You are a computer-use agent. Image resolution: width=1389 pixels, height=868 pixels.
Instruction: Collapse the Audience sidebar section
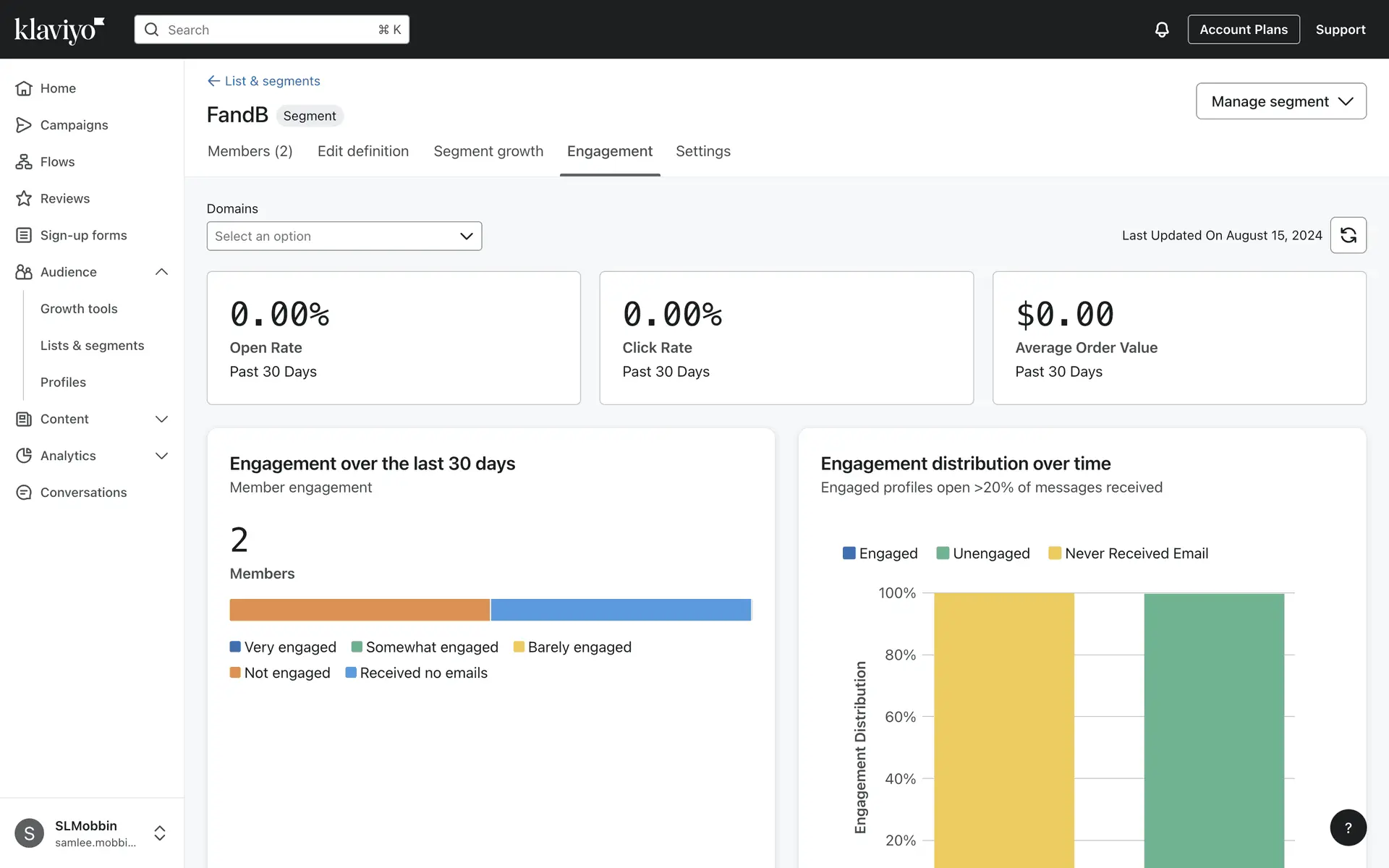click(161, 272)
